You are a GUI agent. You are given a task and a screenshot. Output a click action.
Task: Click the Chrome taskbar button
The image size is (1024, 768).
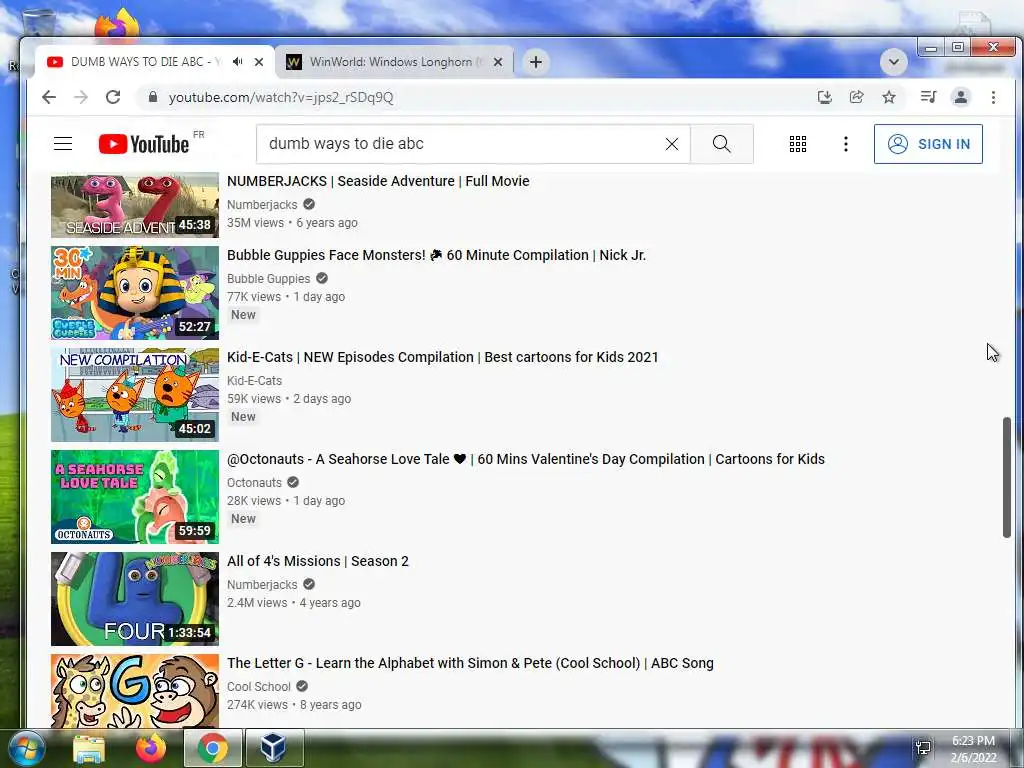213,748
